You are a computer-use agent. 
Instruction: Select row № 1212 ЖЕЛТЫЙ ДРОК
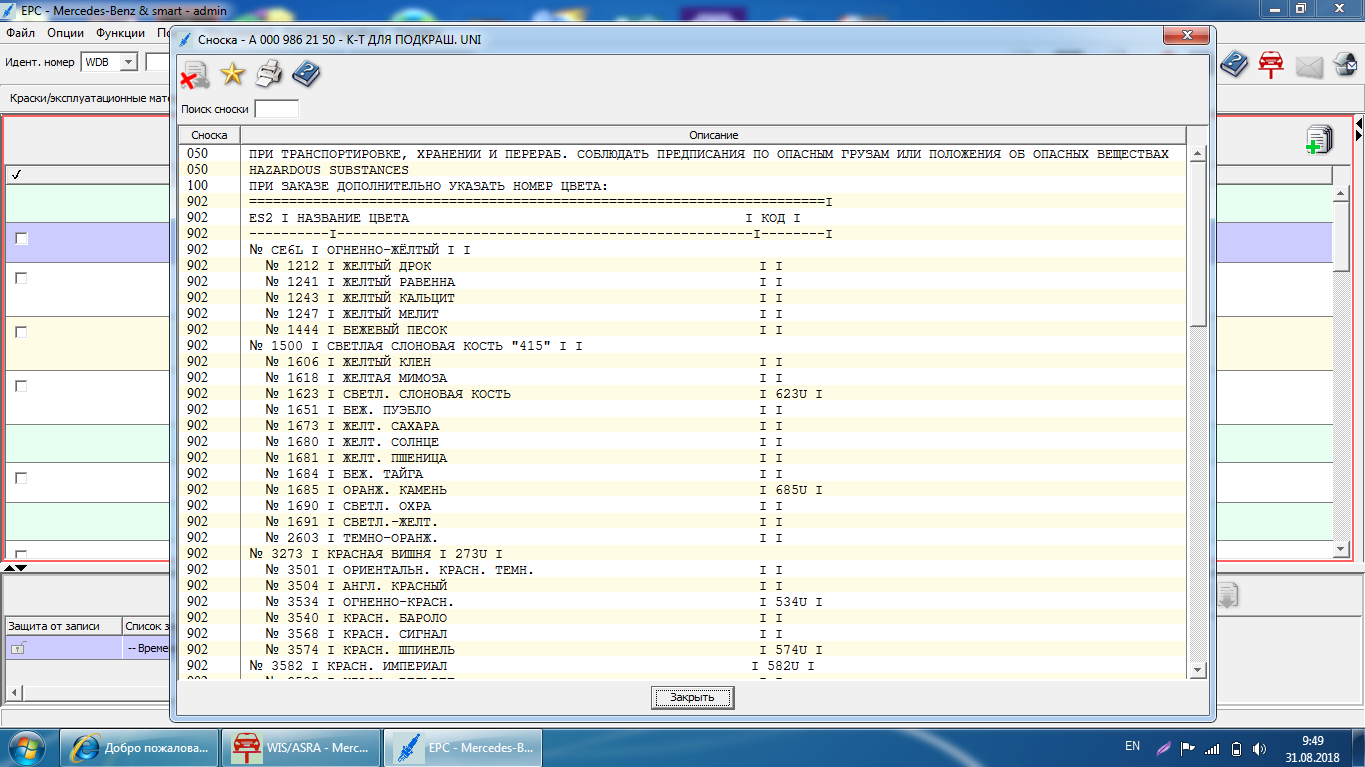click(682, 266)
